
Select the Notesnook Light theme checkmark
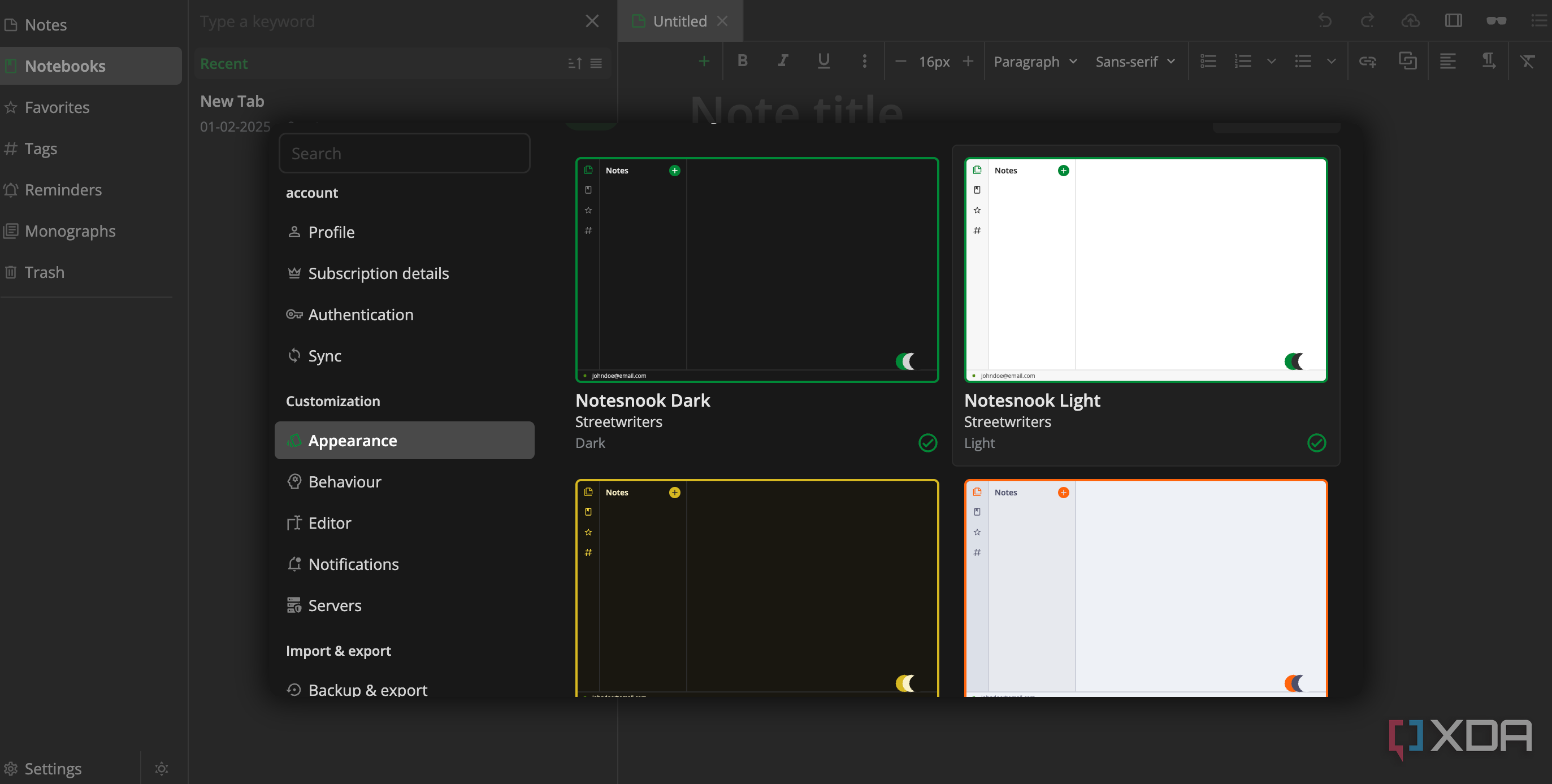click(x=1316, y=443)
